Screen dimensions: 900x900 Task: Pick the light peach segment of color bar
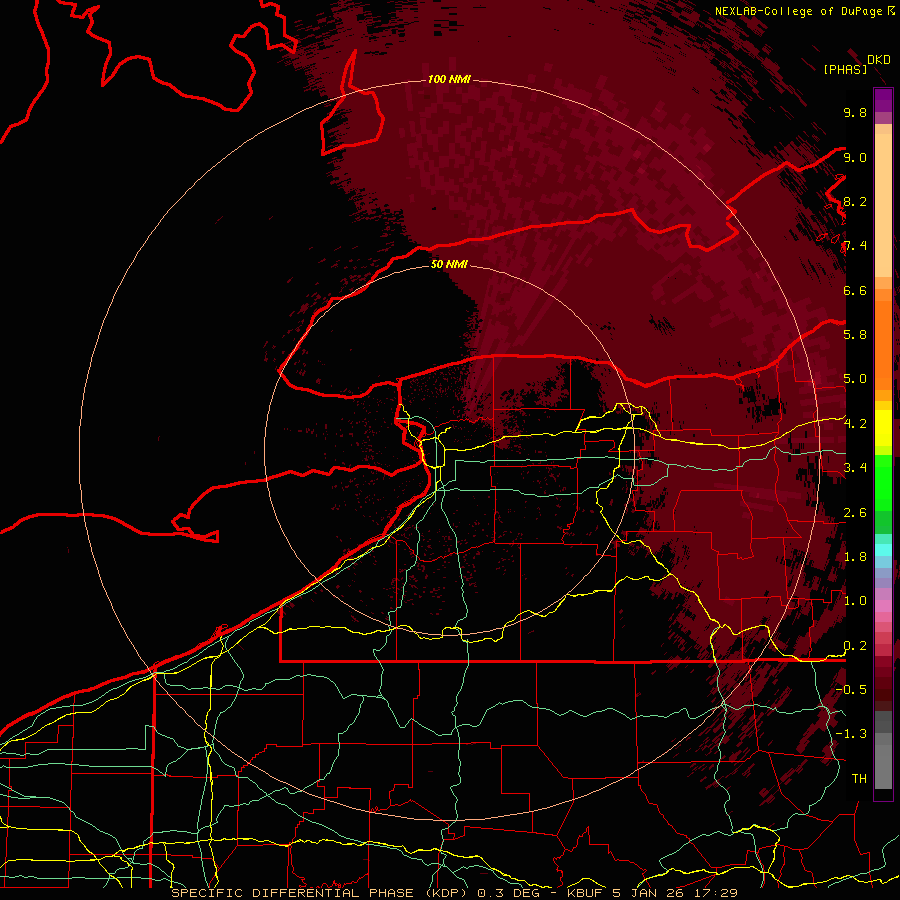[x=883, y=205]
